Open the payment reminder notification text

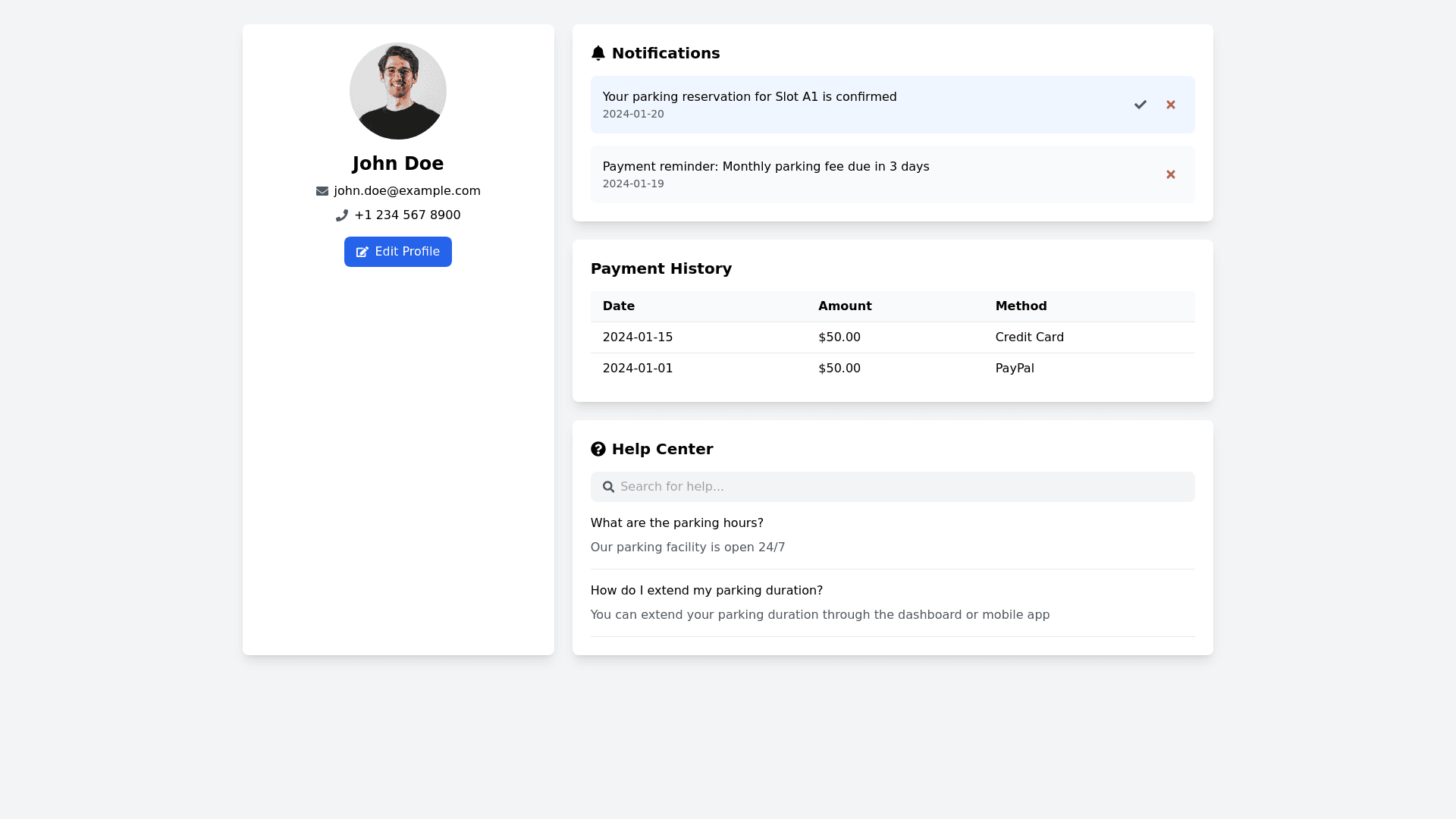[x=765, y=167]
